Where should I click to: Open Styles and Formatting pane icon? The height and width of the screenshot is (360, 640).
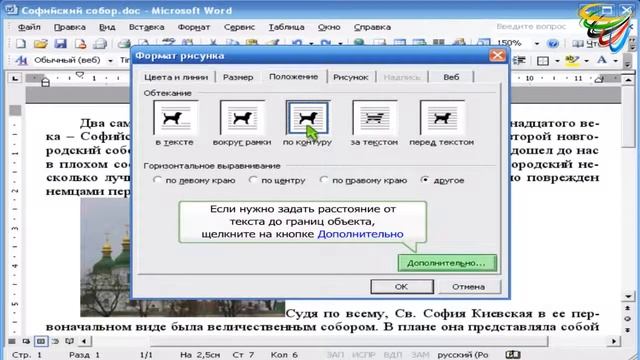point(20,60)
